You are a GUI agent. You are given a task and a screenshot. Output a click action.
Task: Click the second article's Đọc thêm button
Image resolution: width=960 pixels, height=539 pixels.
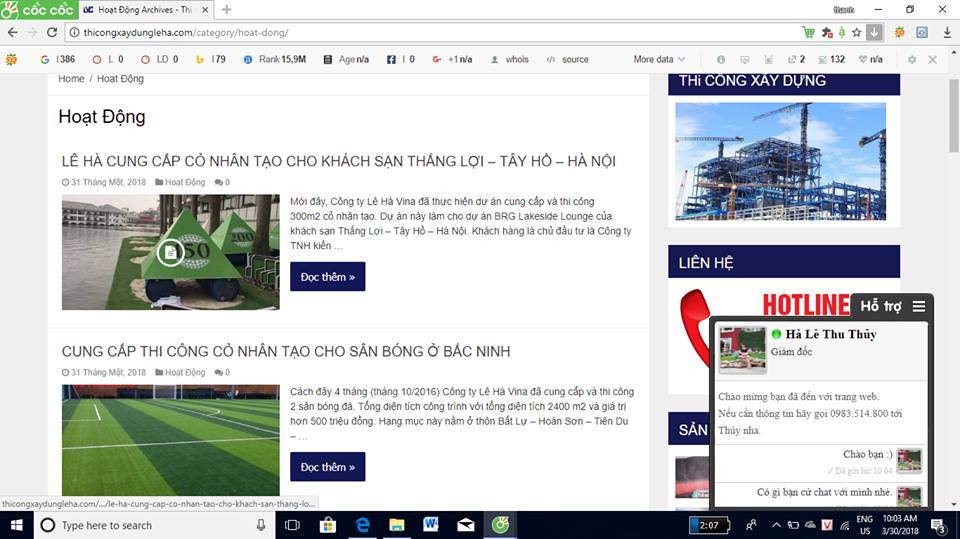[x=327, y=467]
